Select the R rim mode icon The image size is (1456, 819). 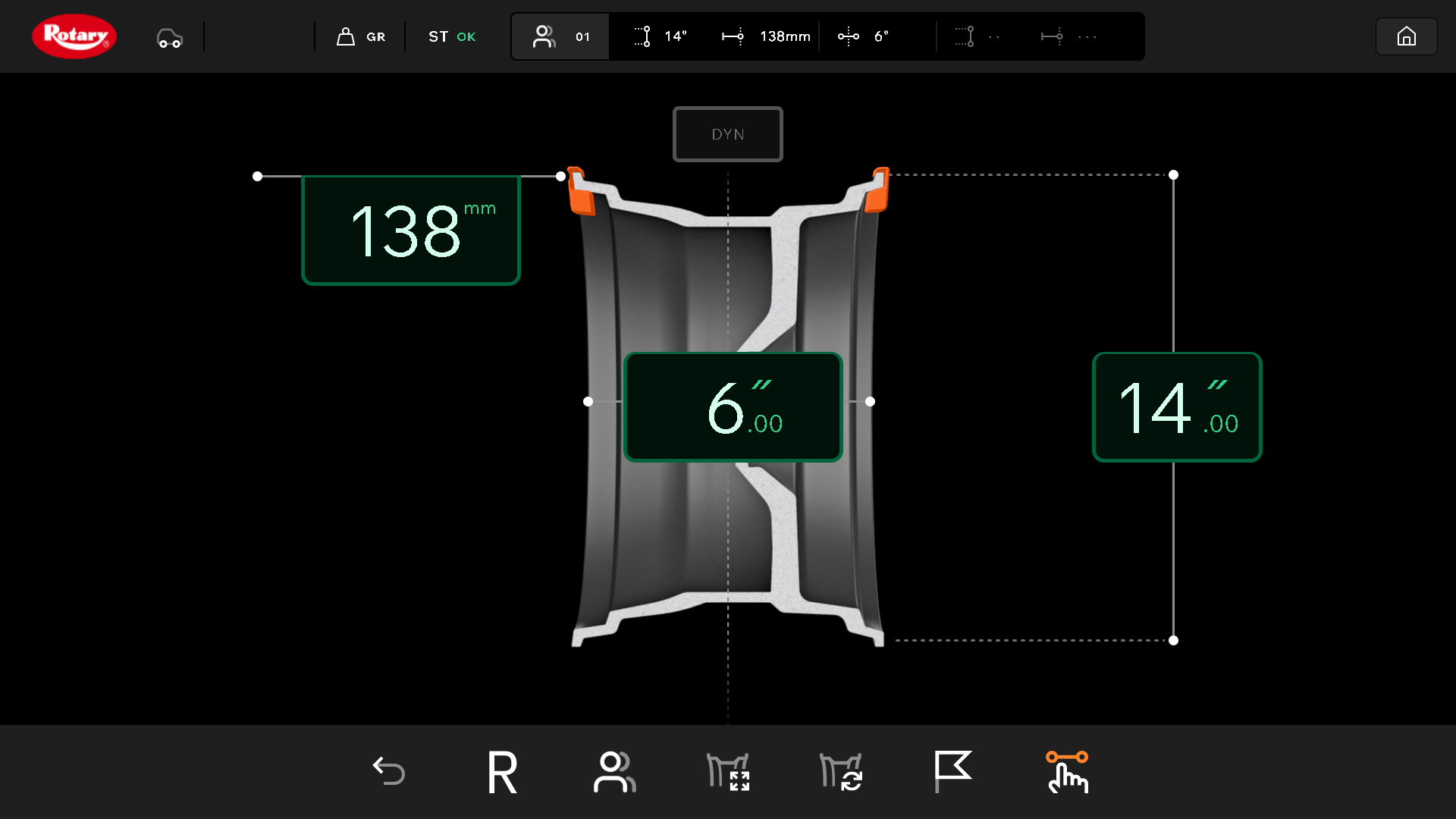[x=502, y=772]
